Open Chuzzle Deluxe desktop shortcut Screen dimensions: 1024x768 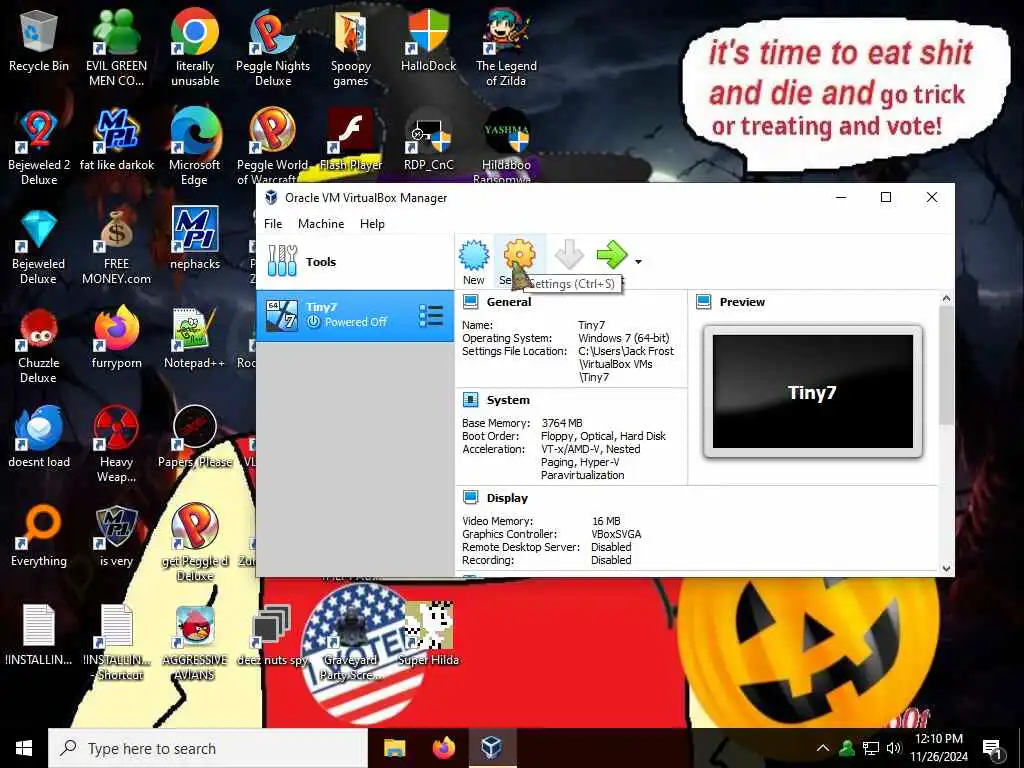coord(39,346)
